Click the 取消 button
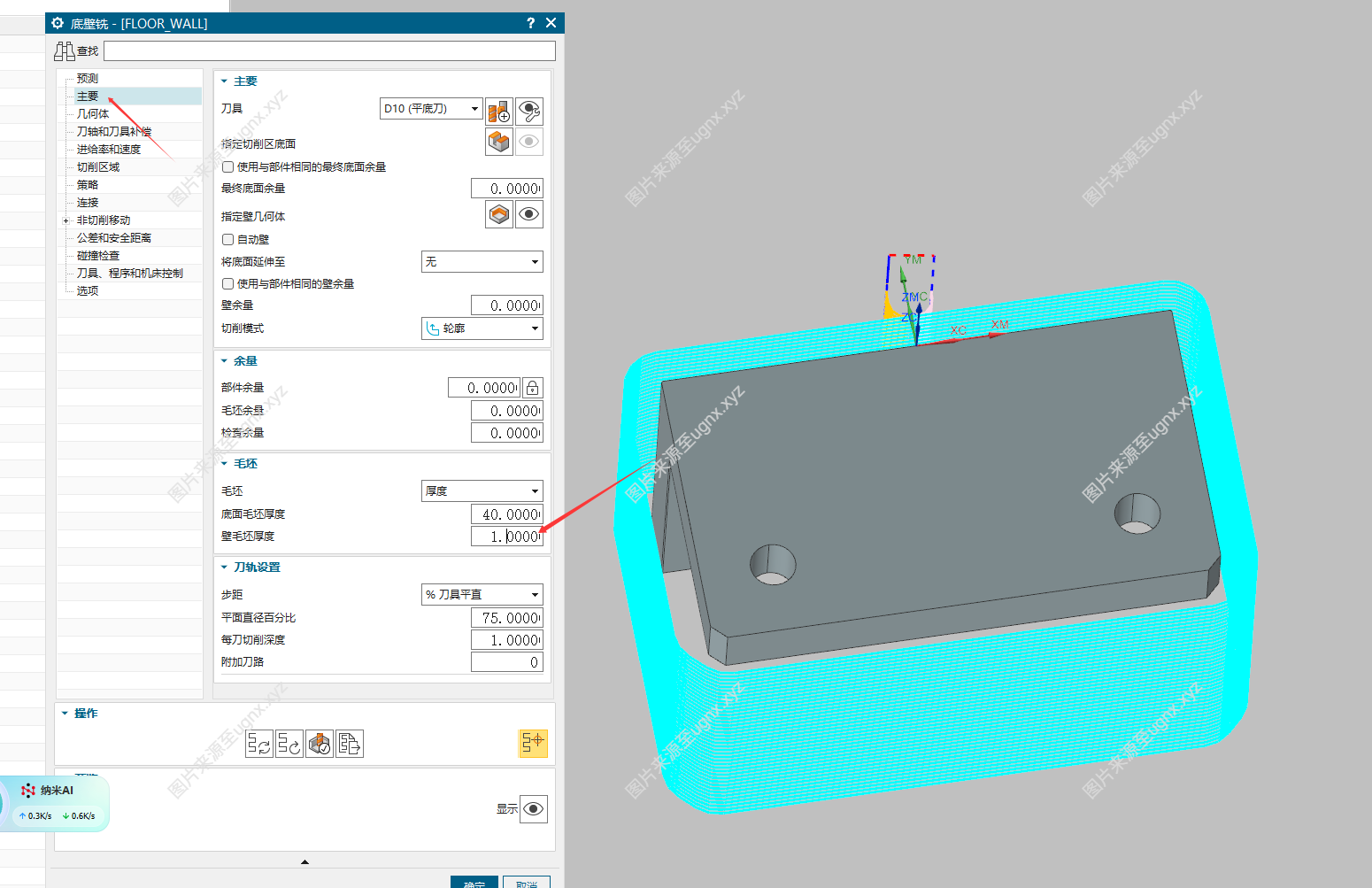This screenshot has width=1372, height=888. tap(527, 882)
